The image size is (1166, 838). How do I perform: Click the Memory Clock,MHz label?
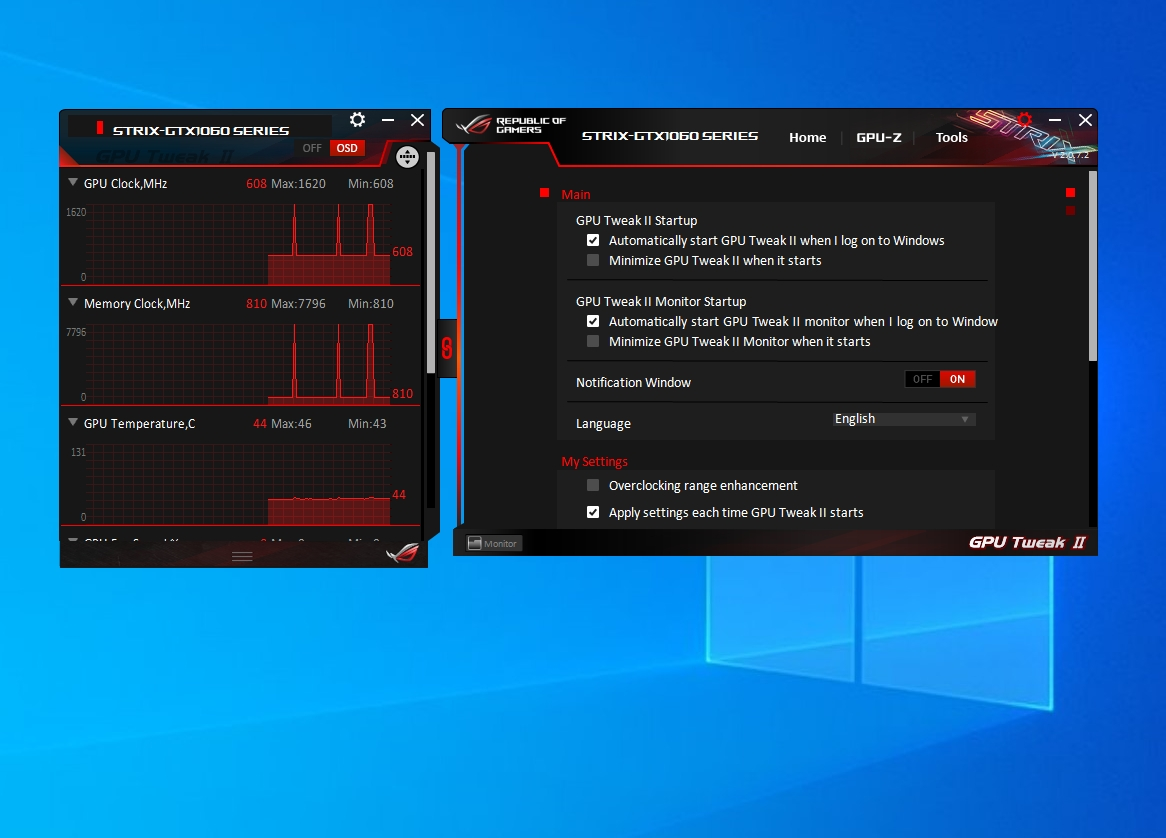click(137, 303)
